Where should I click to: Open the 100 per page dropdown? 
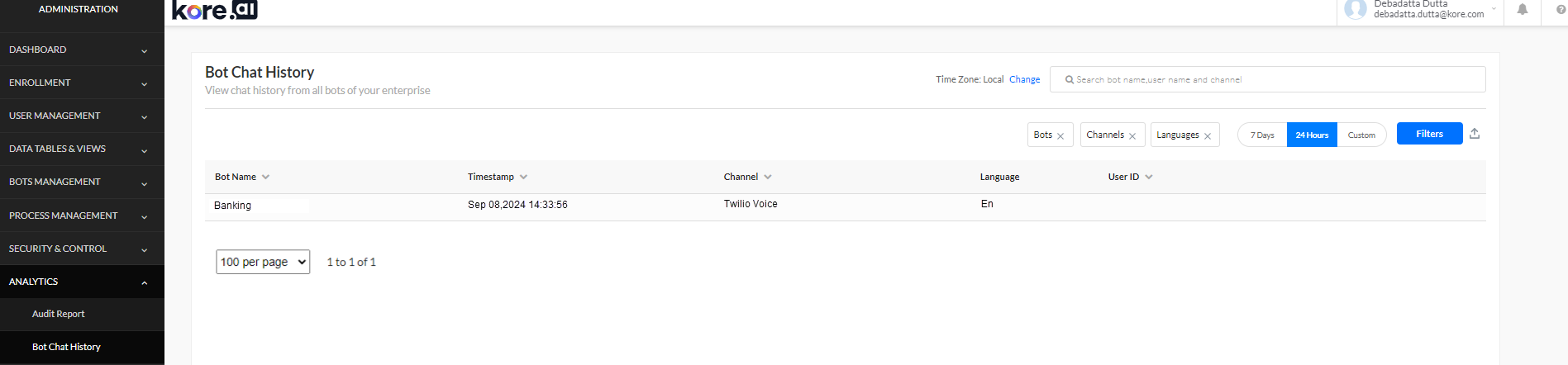pos(263,262)
